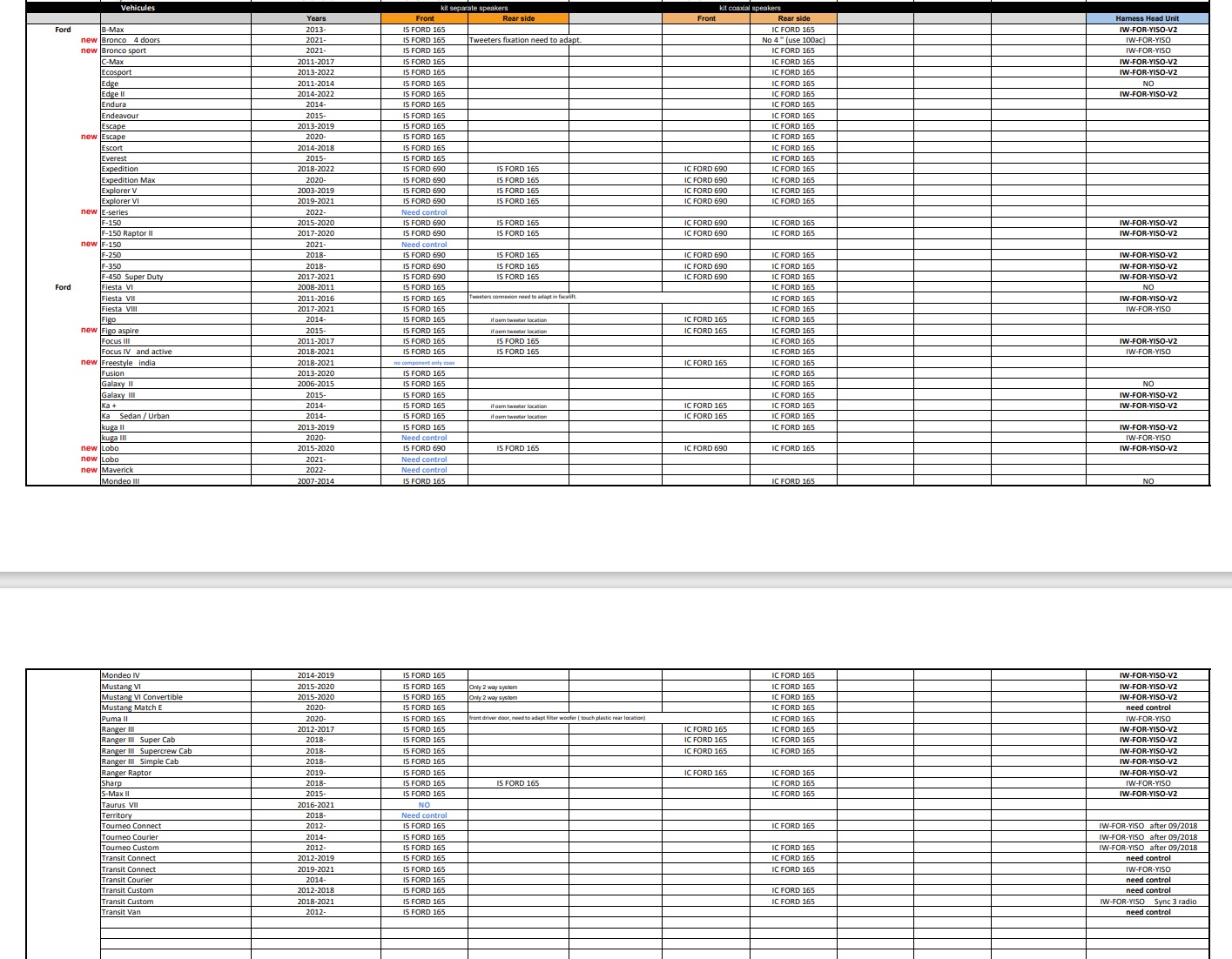1232x959 pixels.
Task: Click the 'no component only coax' note
Action: [424, 363]
